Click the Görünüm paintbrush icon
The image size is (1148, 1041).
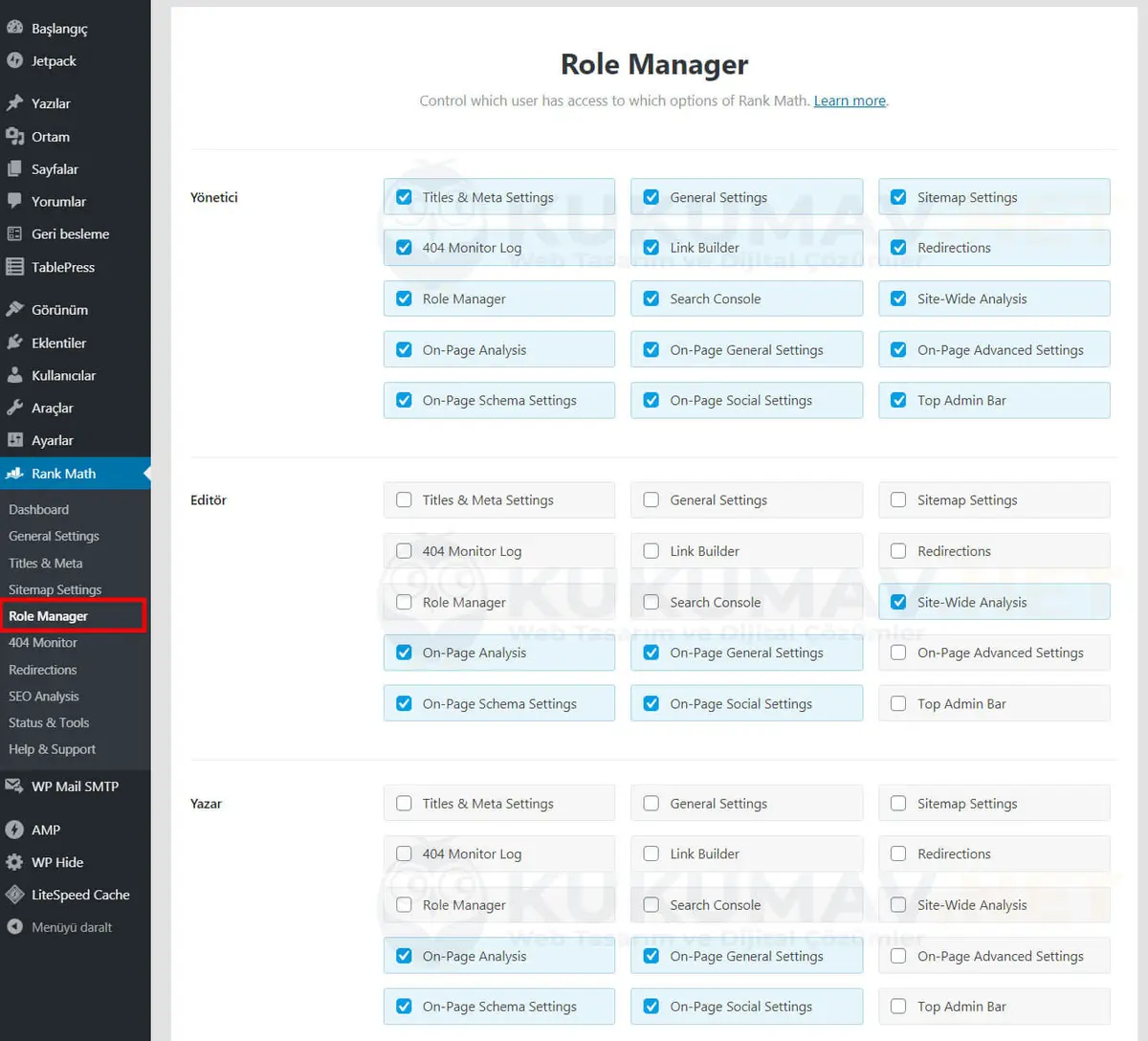[x=14, y=310]
